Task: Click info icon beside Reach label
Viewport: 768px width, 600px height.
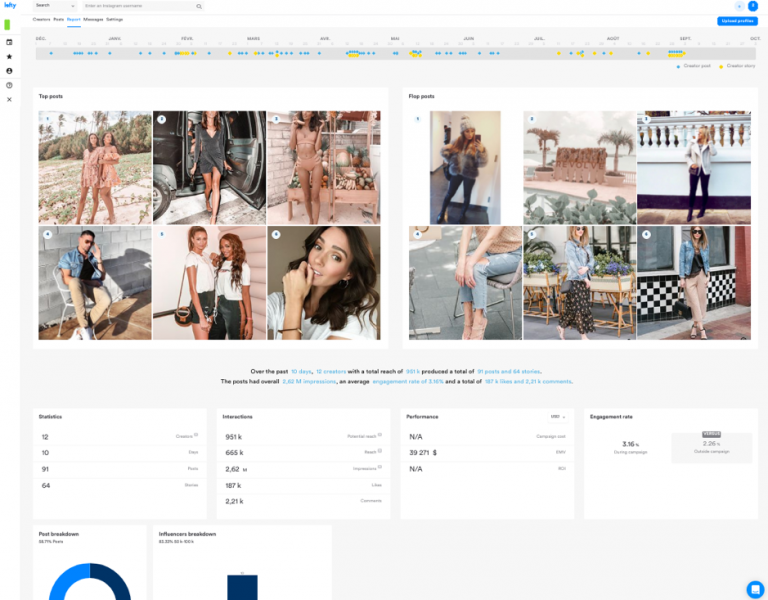Action: 380,451
